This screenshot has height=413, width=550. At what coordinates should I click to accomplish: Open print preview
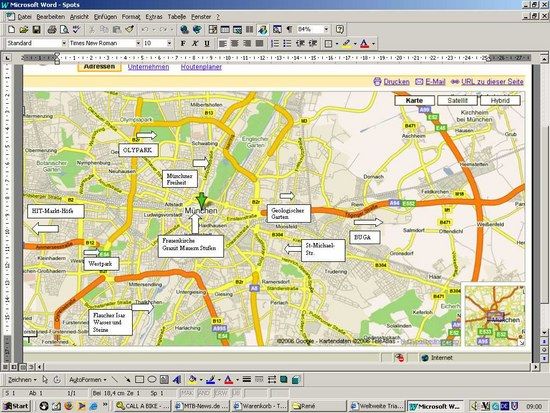64,29
